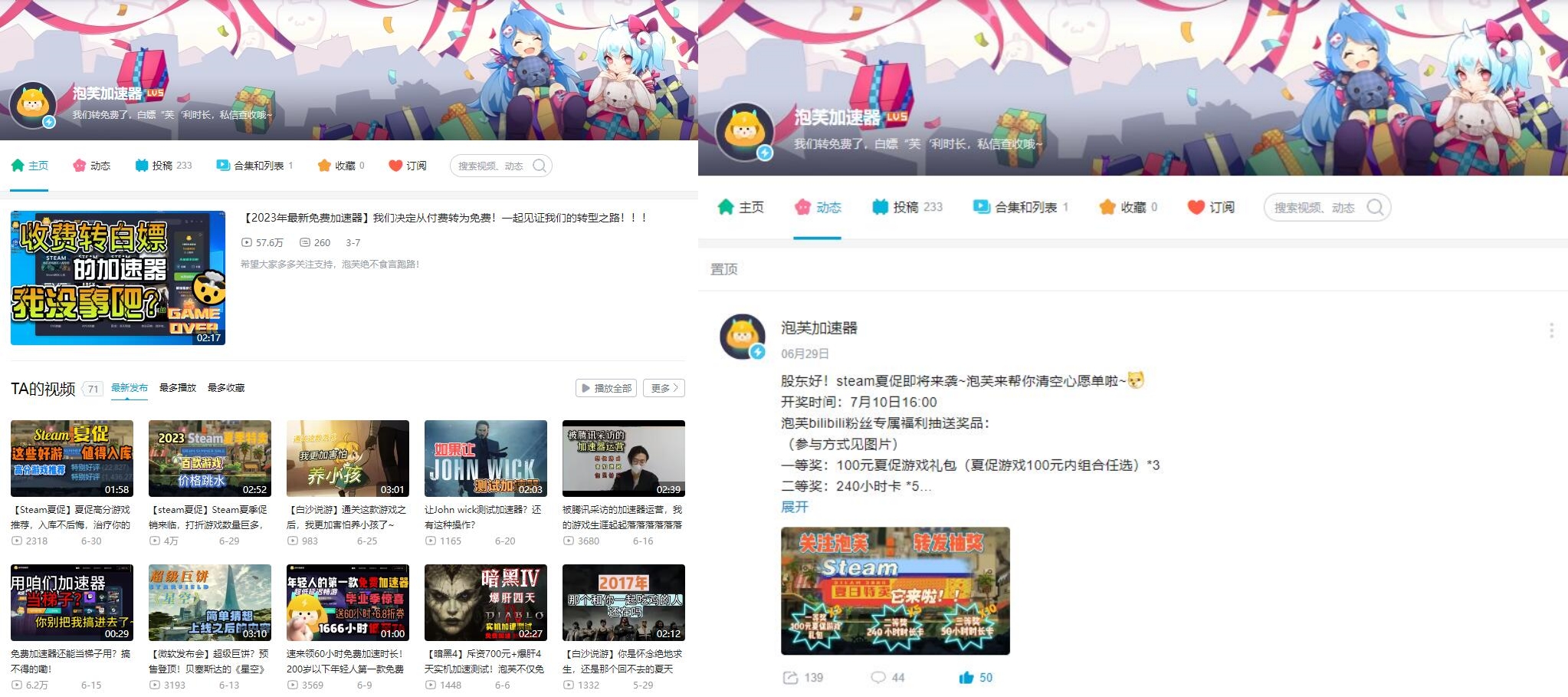Open 当梯子 video thumbnail 00:29
The height and width of the screenshot is (697, 1568).
click(72, 603)
